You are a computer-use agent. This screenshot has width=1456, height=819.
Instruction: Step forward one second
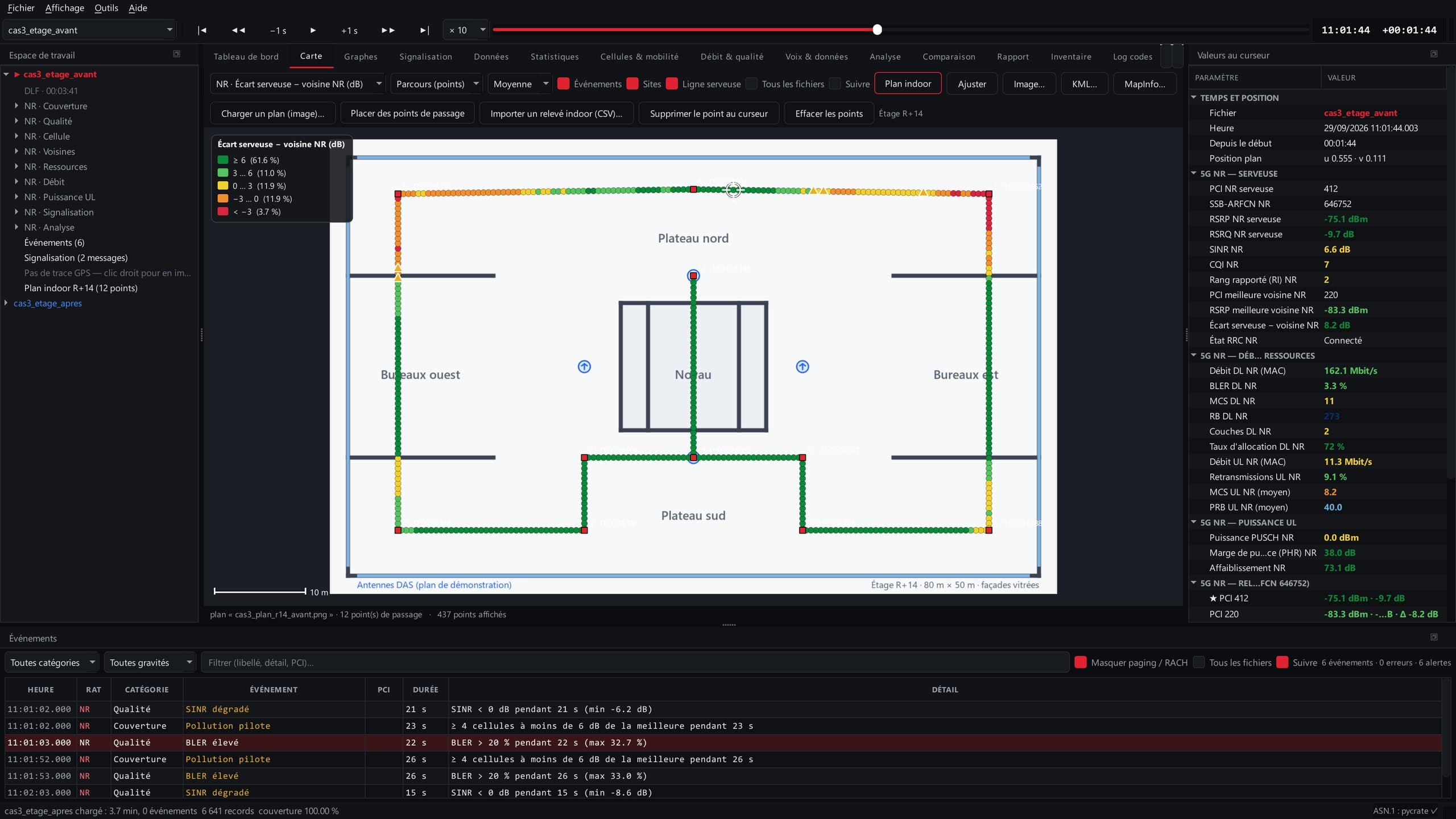[349, 30]
